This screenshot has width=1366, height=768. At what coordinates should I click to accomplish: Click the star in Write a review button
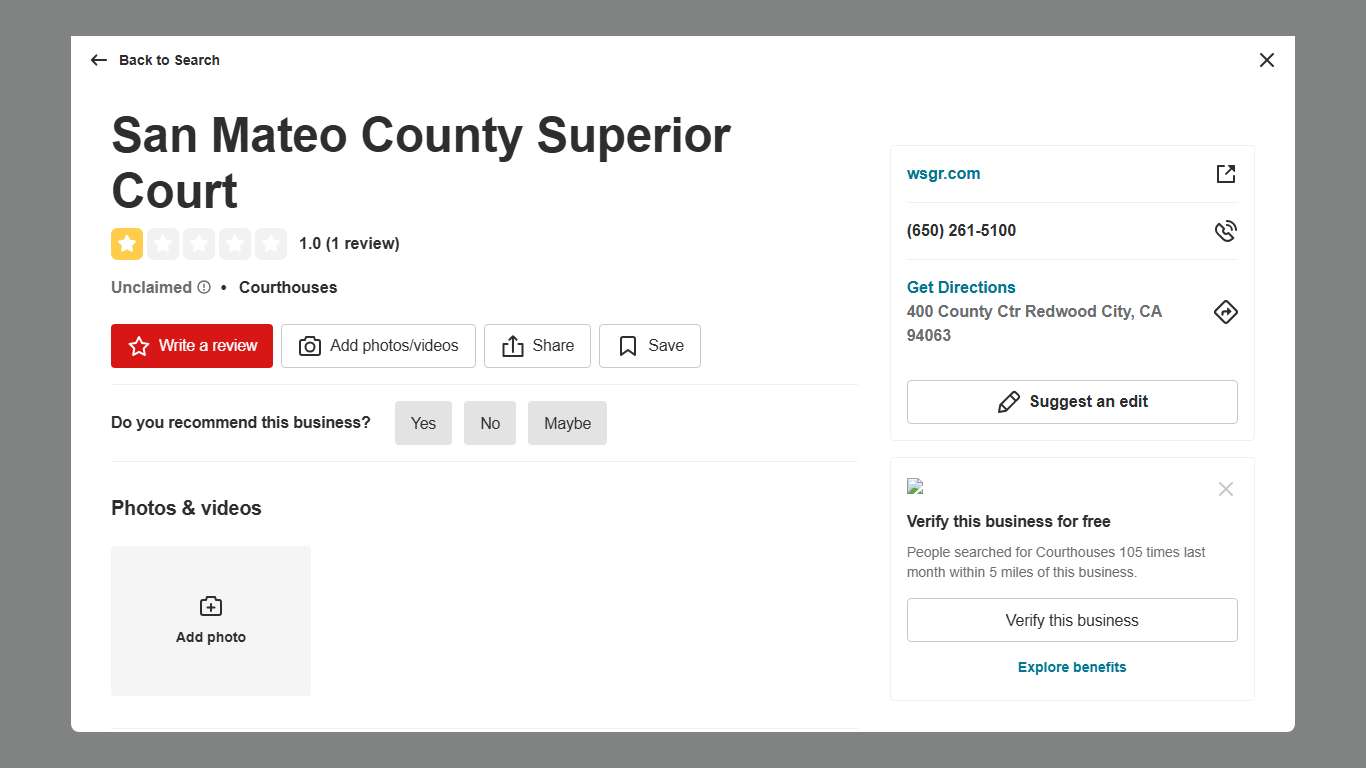[138, 345]
